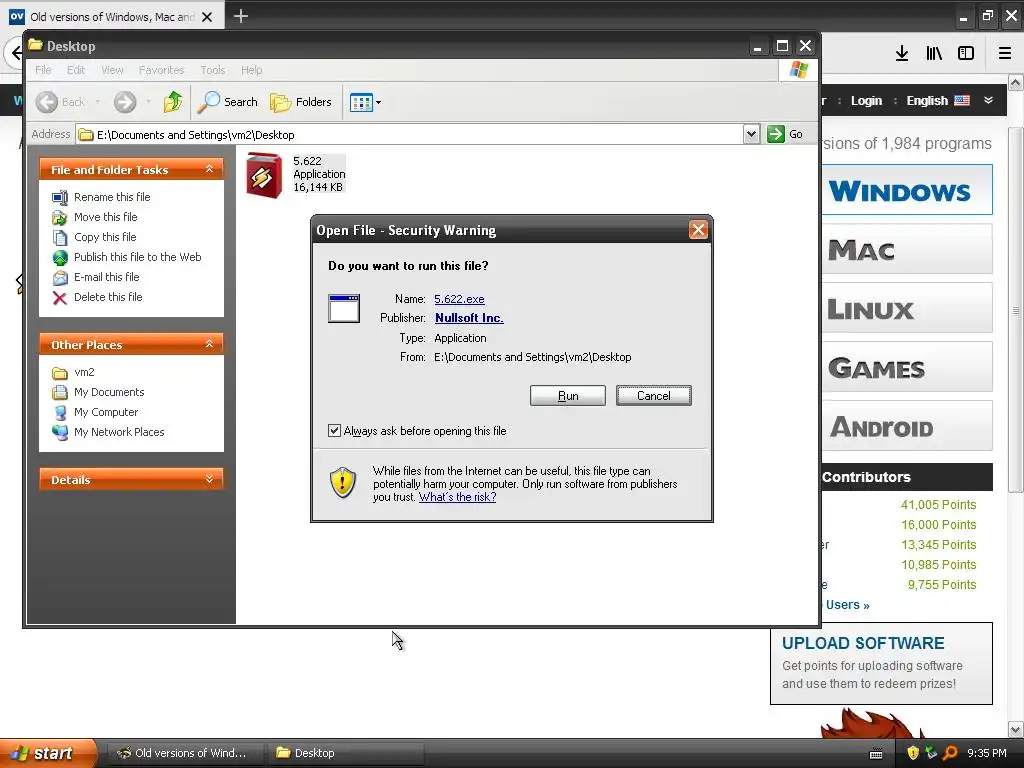Select the Games category on website
Viewport: 1024px width, 768px height.
coord(906,366)
